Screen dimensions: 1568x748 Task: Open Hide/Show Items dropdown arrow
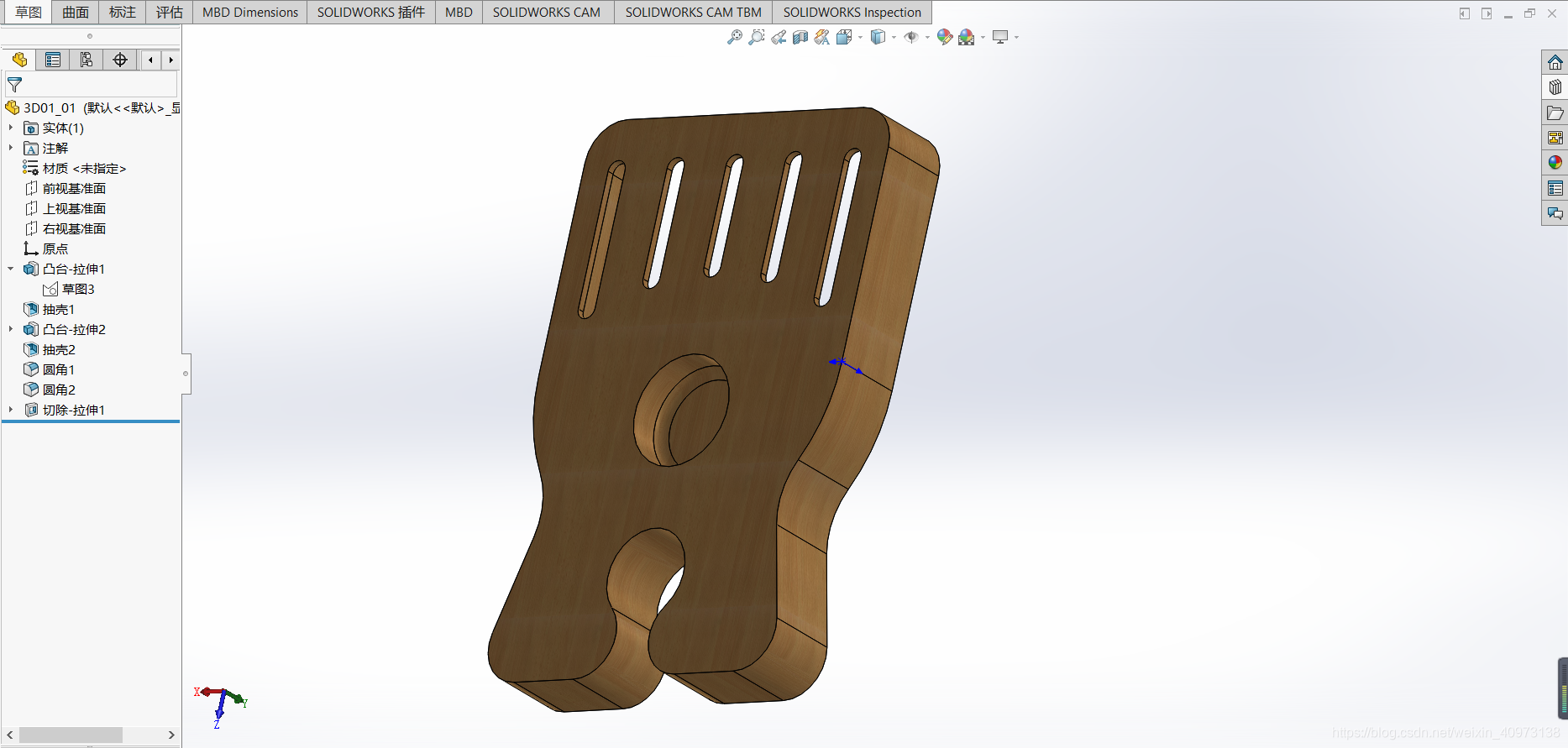pyautogui.click(x=927, y=37)
